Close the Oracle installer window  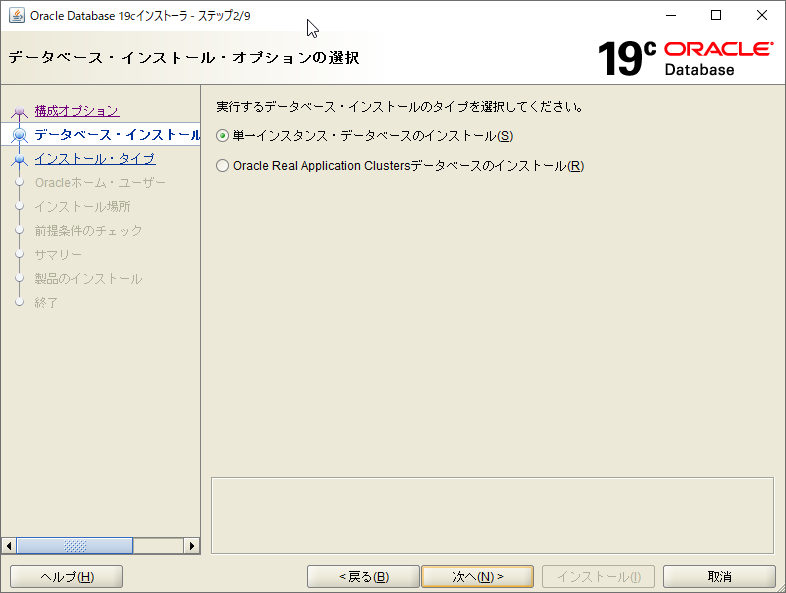pos(761,16)
